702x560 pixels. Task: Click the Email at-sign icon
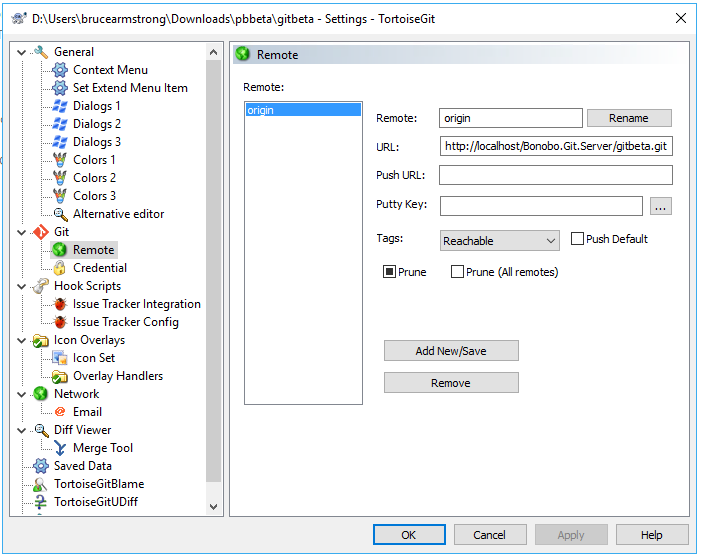(60, 412)
